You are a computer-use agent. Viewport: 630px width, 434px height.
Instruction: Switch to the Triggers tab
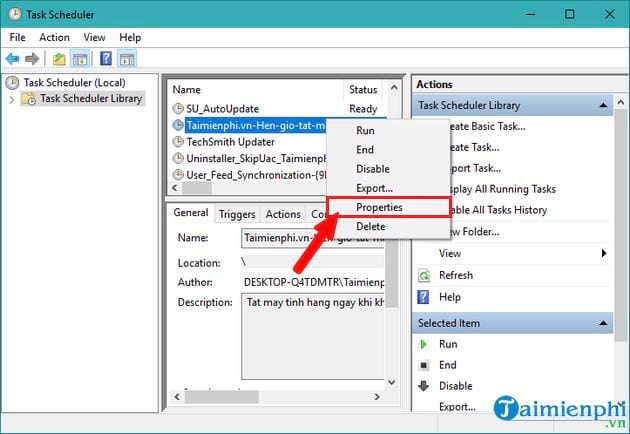237,214
